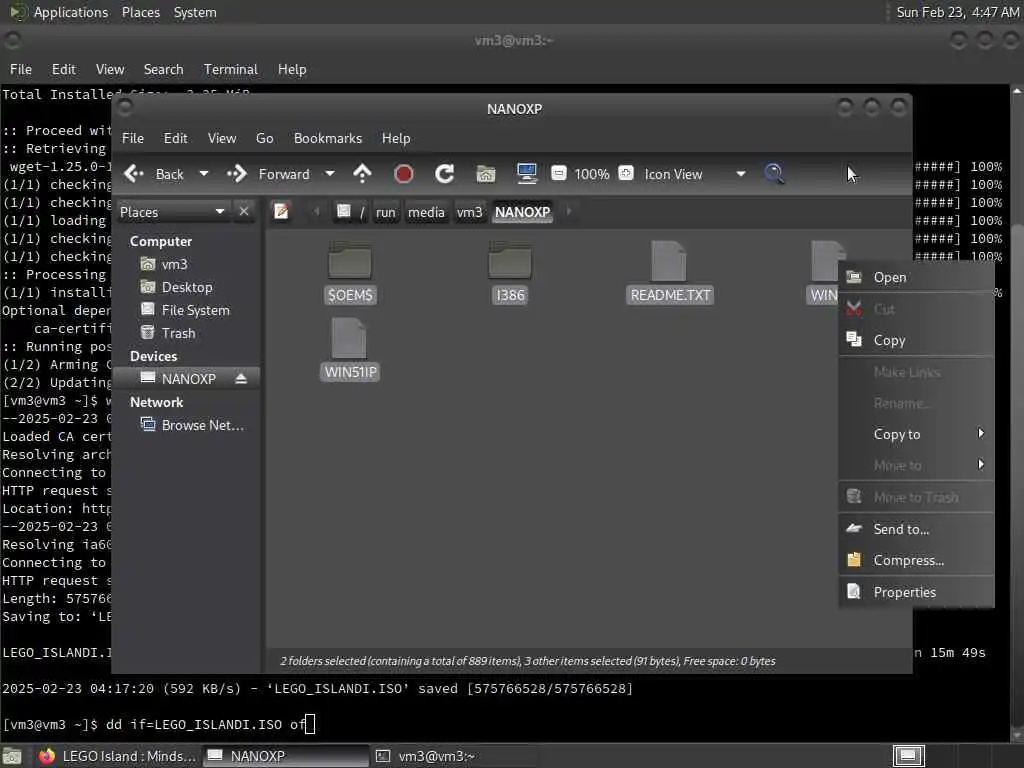This screenshot has width=1024, height=768.
Task: Expand the Copy to submenu
Action: tap(916, 434)
